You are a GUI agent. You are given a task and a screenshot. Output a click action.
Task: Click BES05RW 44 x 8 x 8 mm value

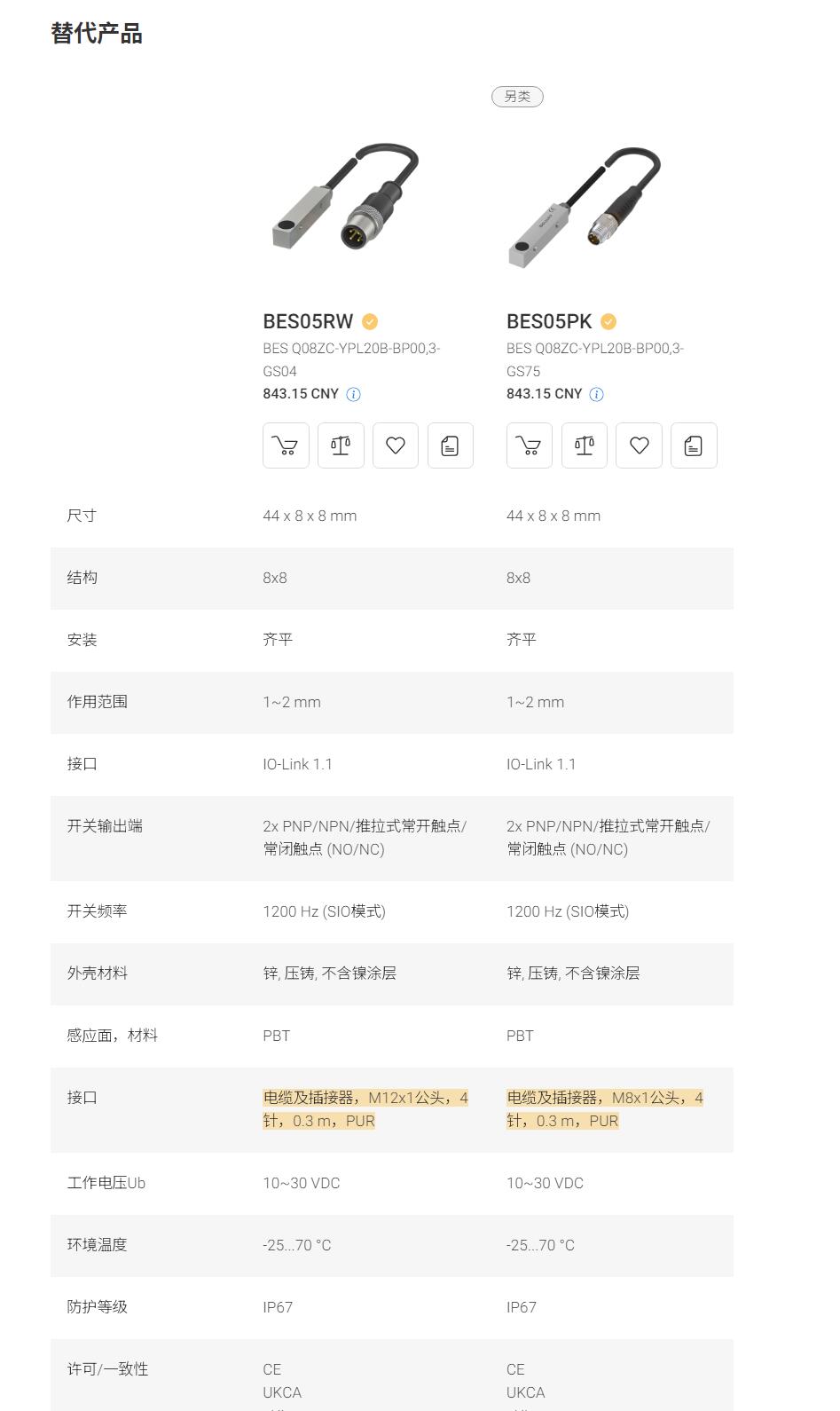[x=310, y=516]
